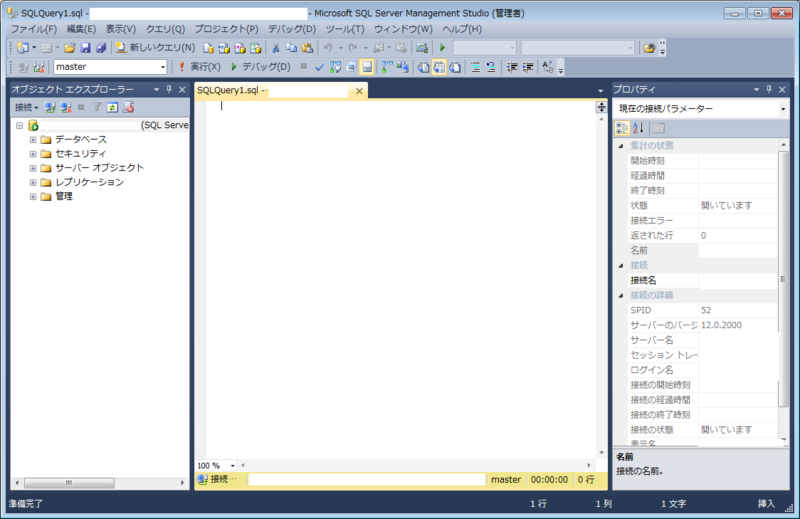The height and width of the screenshot is (519, 800).
Task: Open the Edit (編集) menu
Action: (x=81, y=29)
